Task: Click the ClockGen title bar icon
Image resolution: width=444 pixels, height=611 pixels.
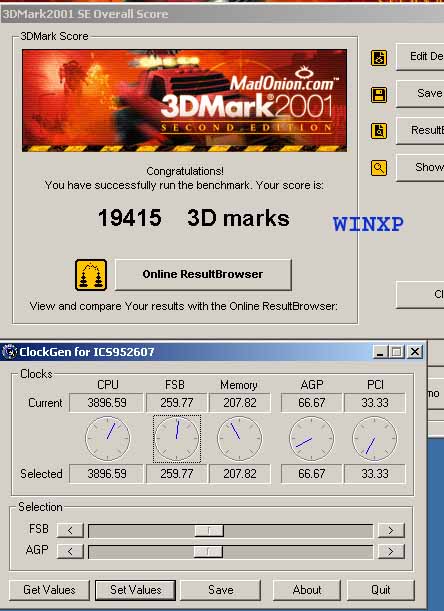Action: pos(9,352)
